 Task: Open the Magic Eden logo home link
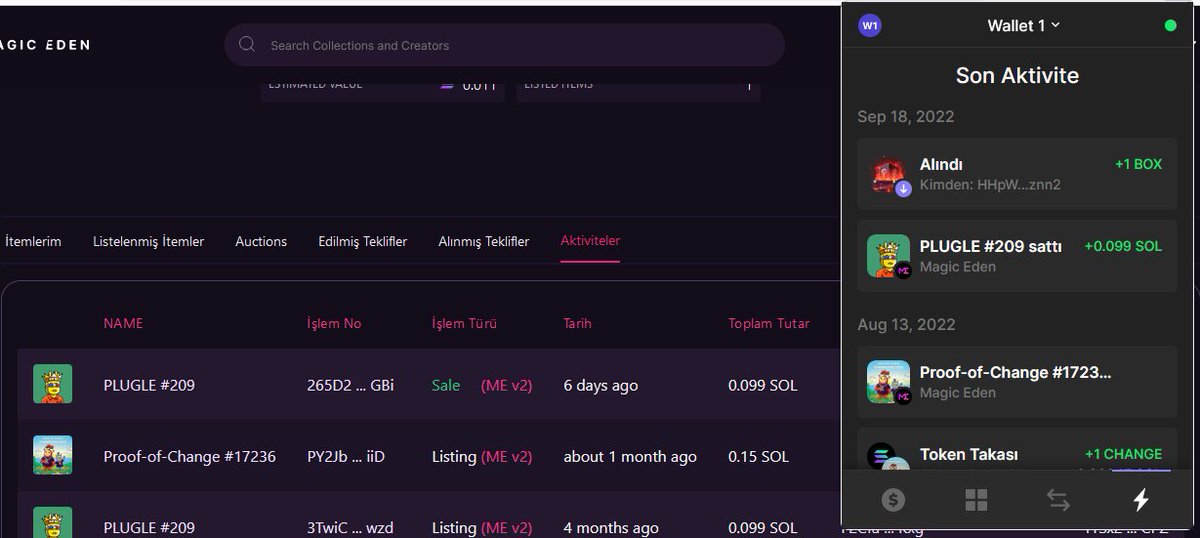click(44, 45)
